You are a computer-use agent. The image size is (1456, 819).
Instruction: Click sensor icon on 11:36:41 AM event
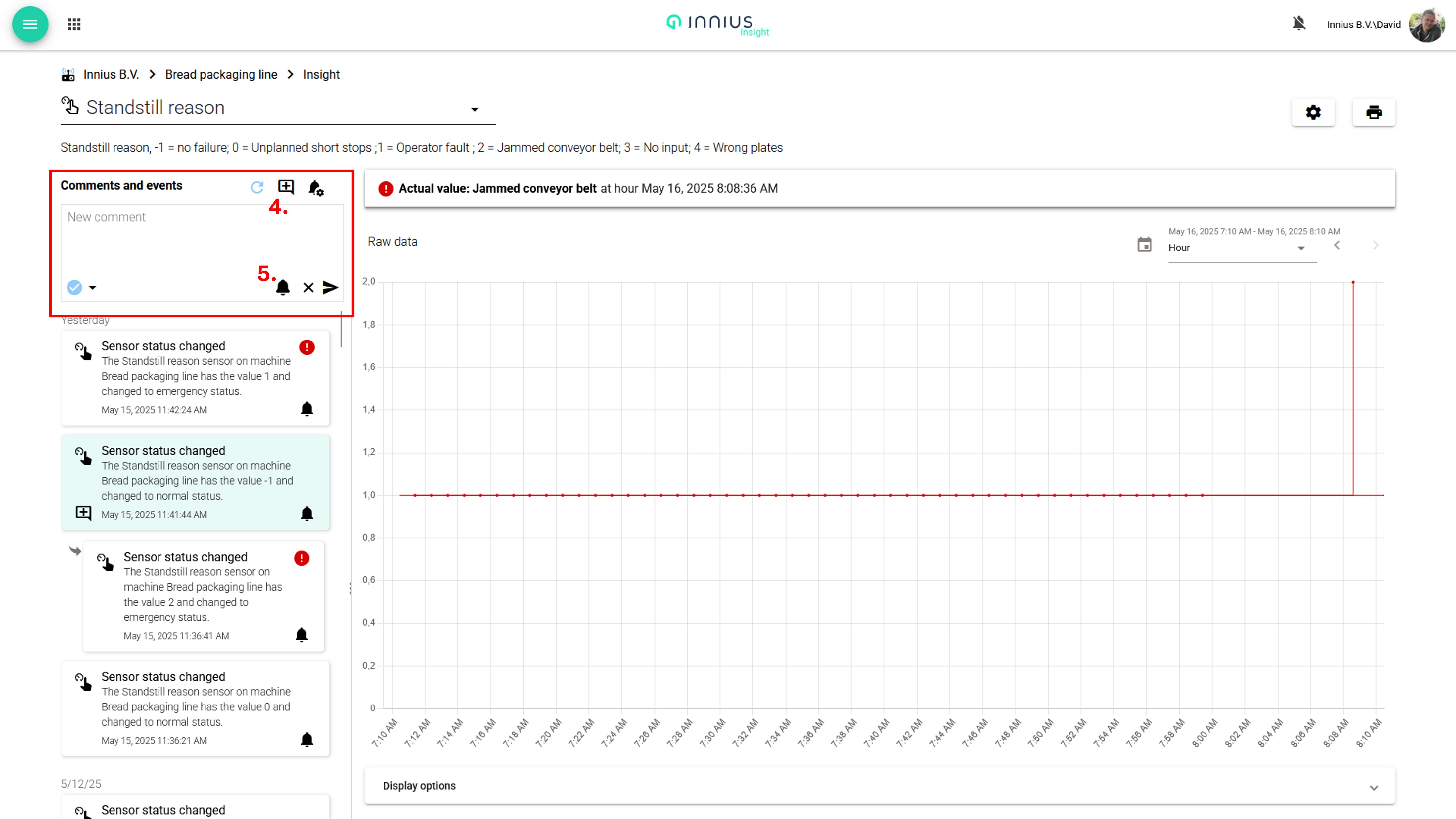(x=105, y=562)
